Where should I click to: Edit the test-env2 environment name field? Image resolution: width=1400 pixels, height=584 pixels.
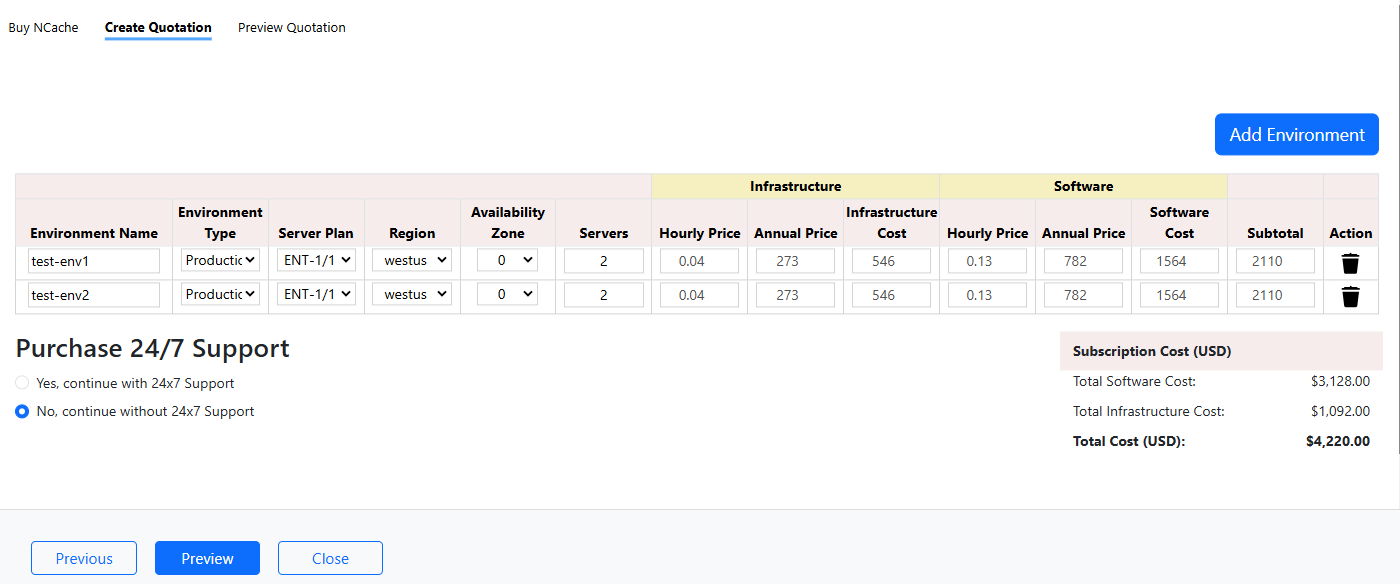click(x=94, y=294)
